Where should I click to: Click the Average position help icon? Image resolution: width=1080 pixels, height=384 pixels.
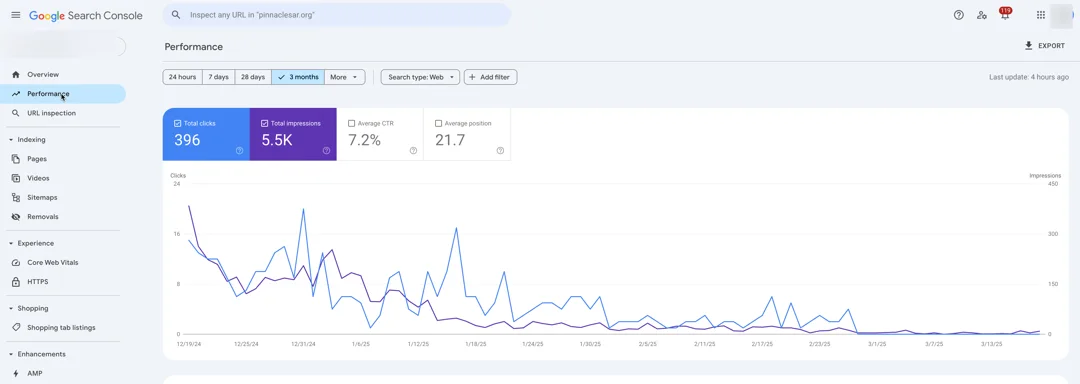click(500, 151)
